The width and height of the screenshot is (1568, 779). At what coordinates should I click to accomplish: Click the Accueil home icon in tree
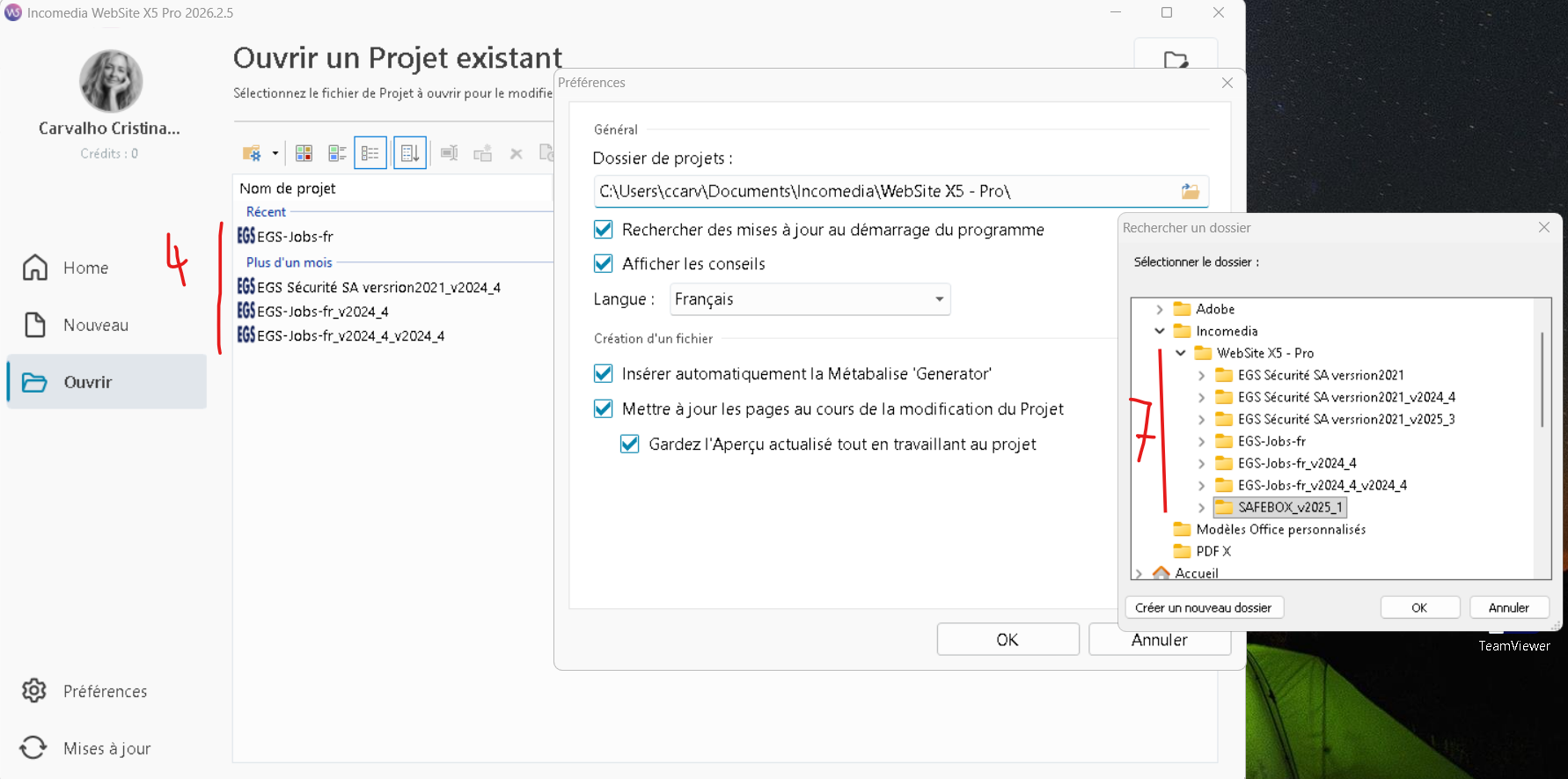1161,573
